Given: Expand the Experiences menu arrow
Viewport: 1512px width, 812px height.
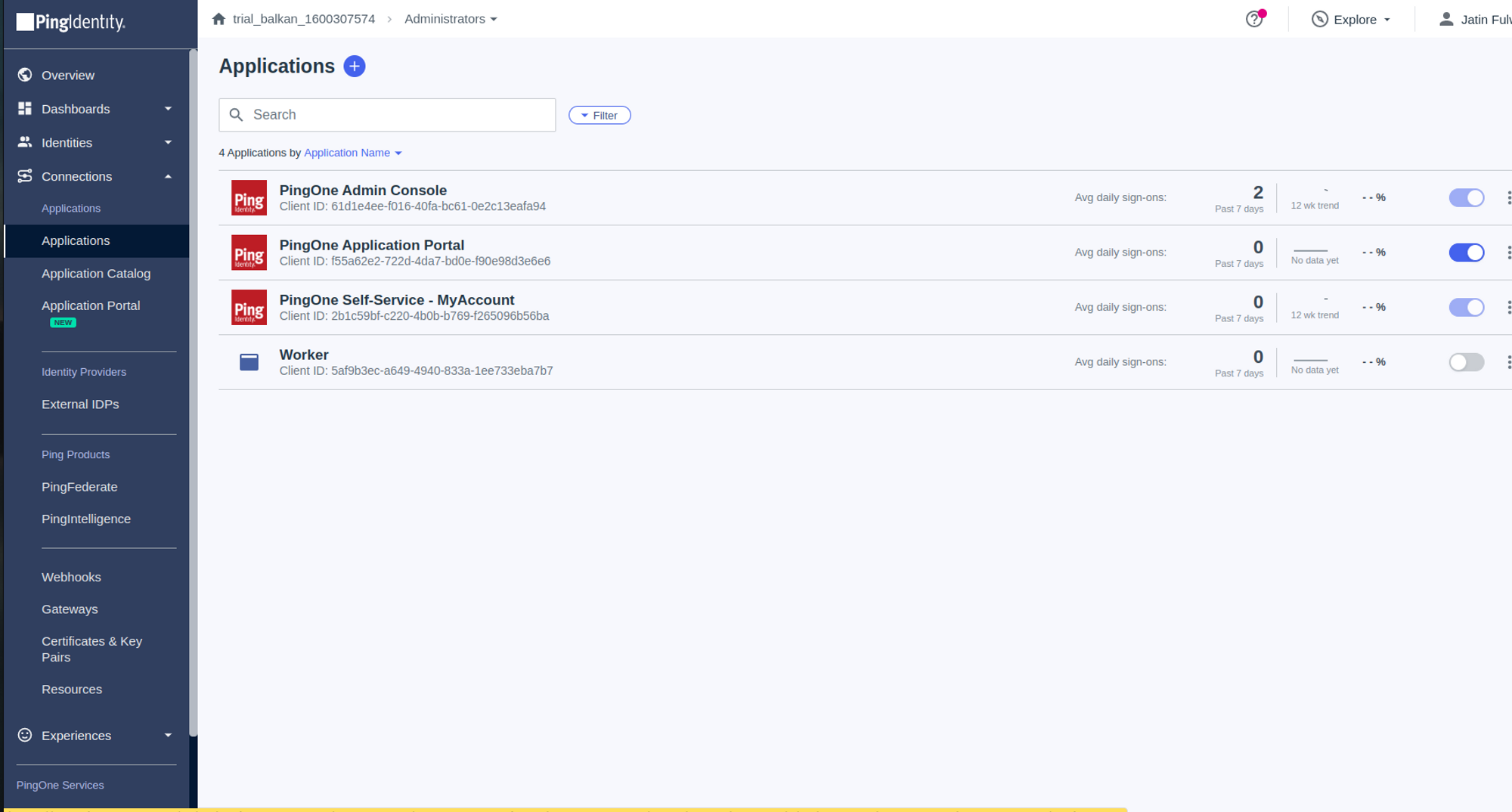Looking at the screenshot, I should (168, 735).
